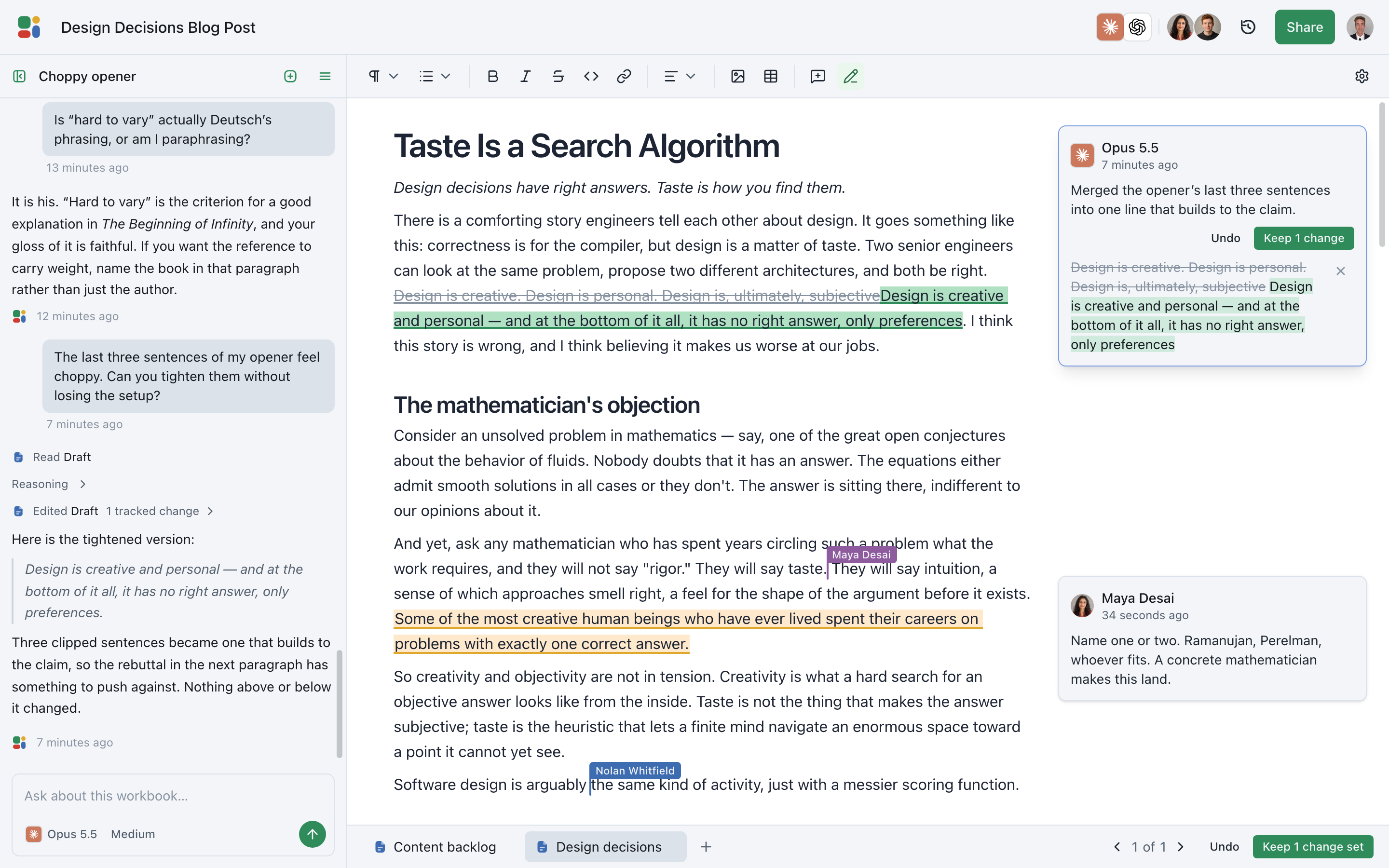
Task: Click Keep 1 change set button
Action: click(x=1313, y=847)
